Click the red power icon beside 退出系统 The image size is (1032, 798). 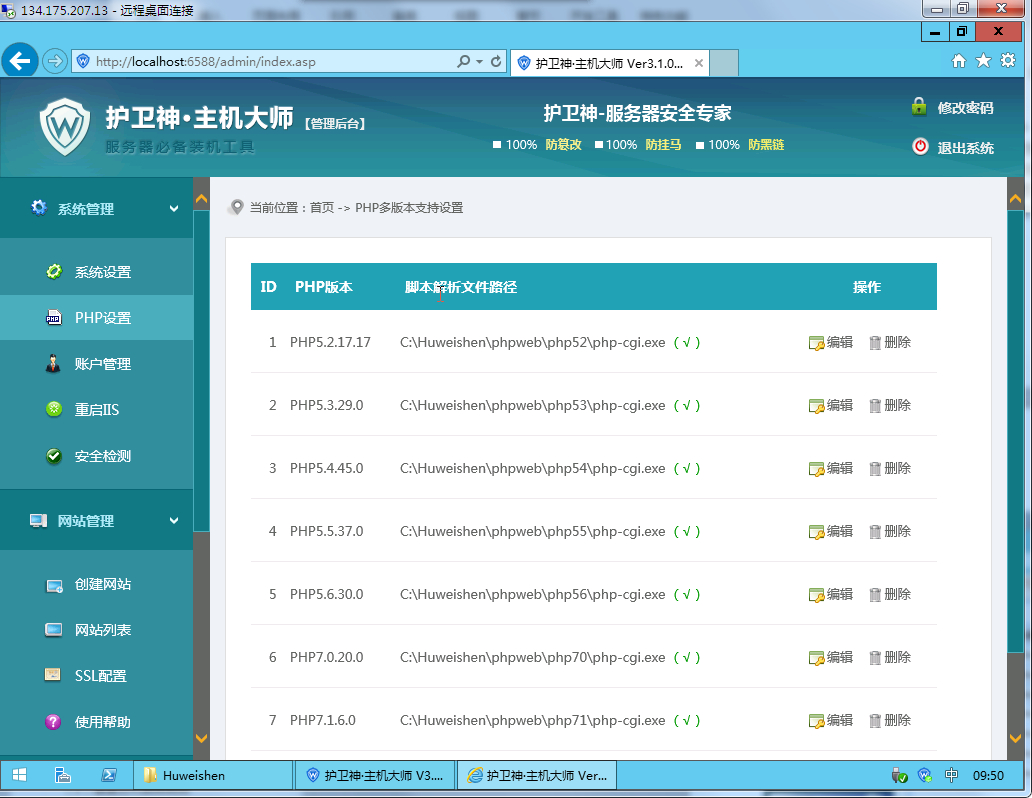click(x=920, y=146)
